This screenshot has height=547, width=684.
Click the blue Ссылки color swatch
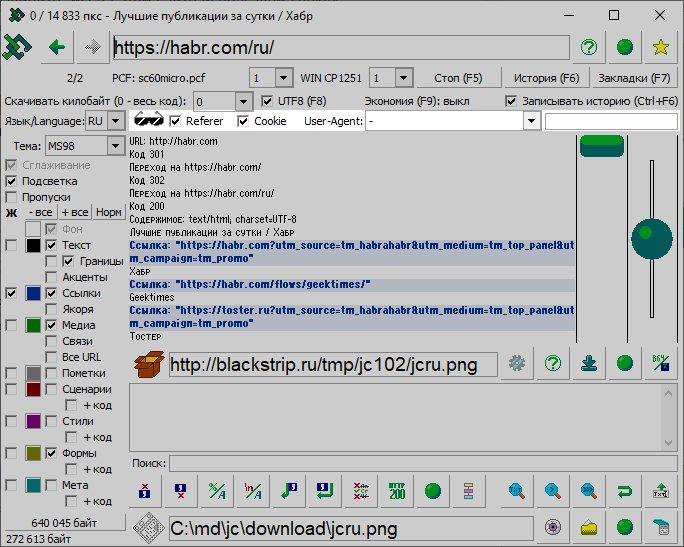click(33, 293)
